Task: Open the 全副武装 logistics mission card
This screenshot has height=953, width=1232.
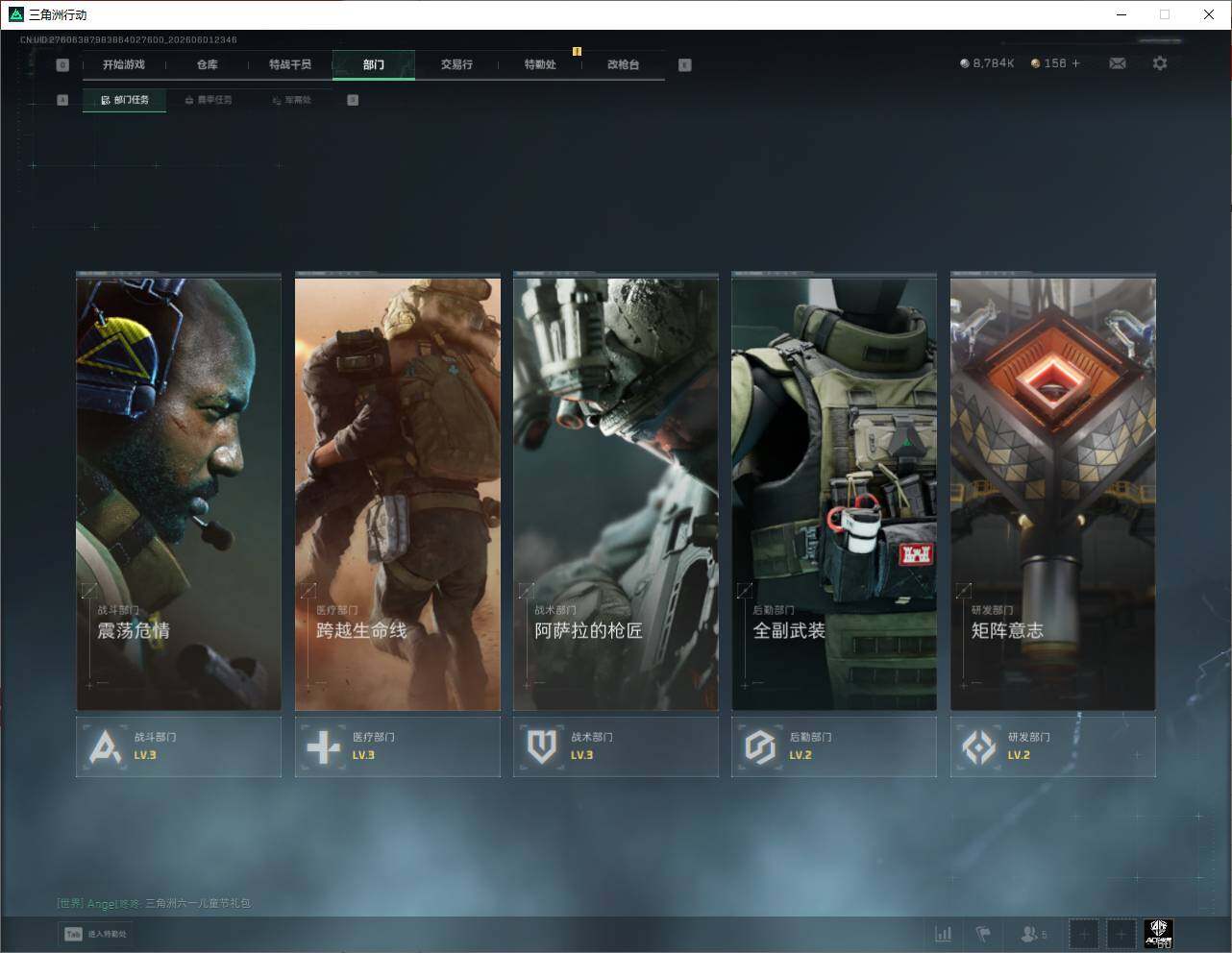Action: (834, 493)
